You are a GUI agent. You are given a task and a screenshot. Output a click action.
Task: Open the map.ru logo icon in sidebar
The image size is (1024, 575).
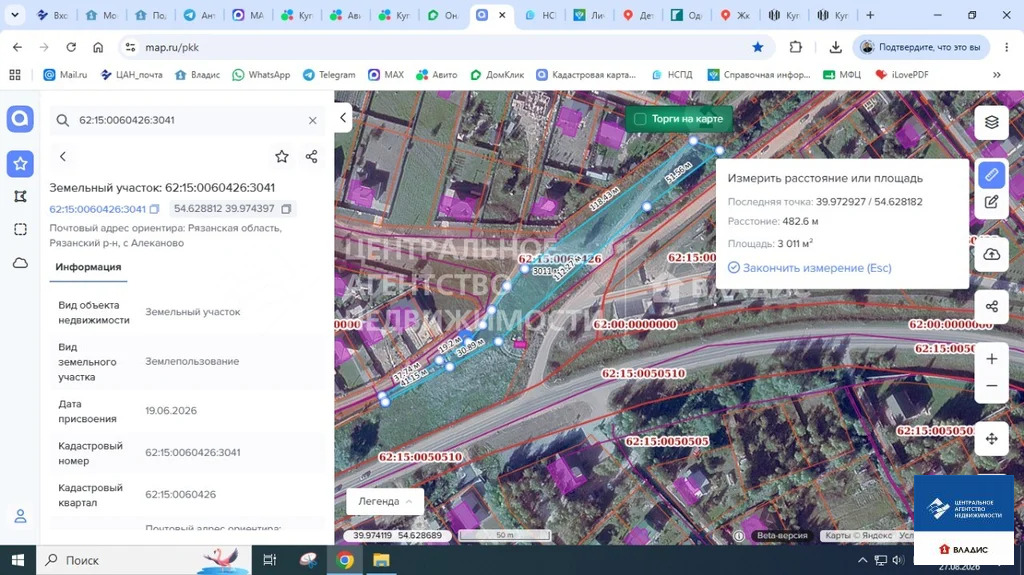pos(20,119)
